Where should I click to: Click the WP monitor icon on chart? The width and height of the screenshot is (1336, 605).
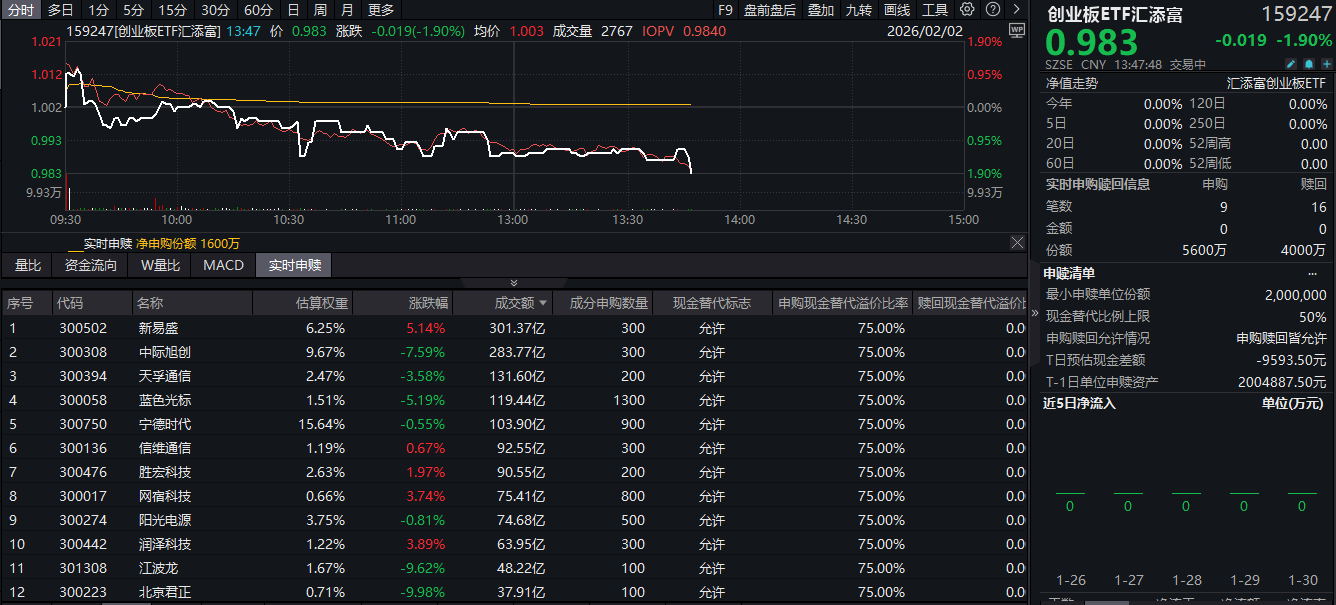click(x=1017, y=30)
